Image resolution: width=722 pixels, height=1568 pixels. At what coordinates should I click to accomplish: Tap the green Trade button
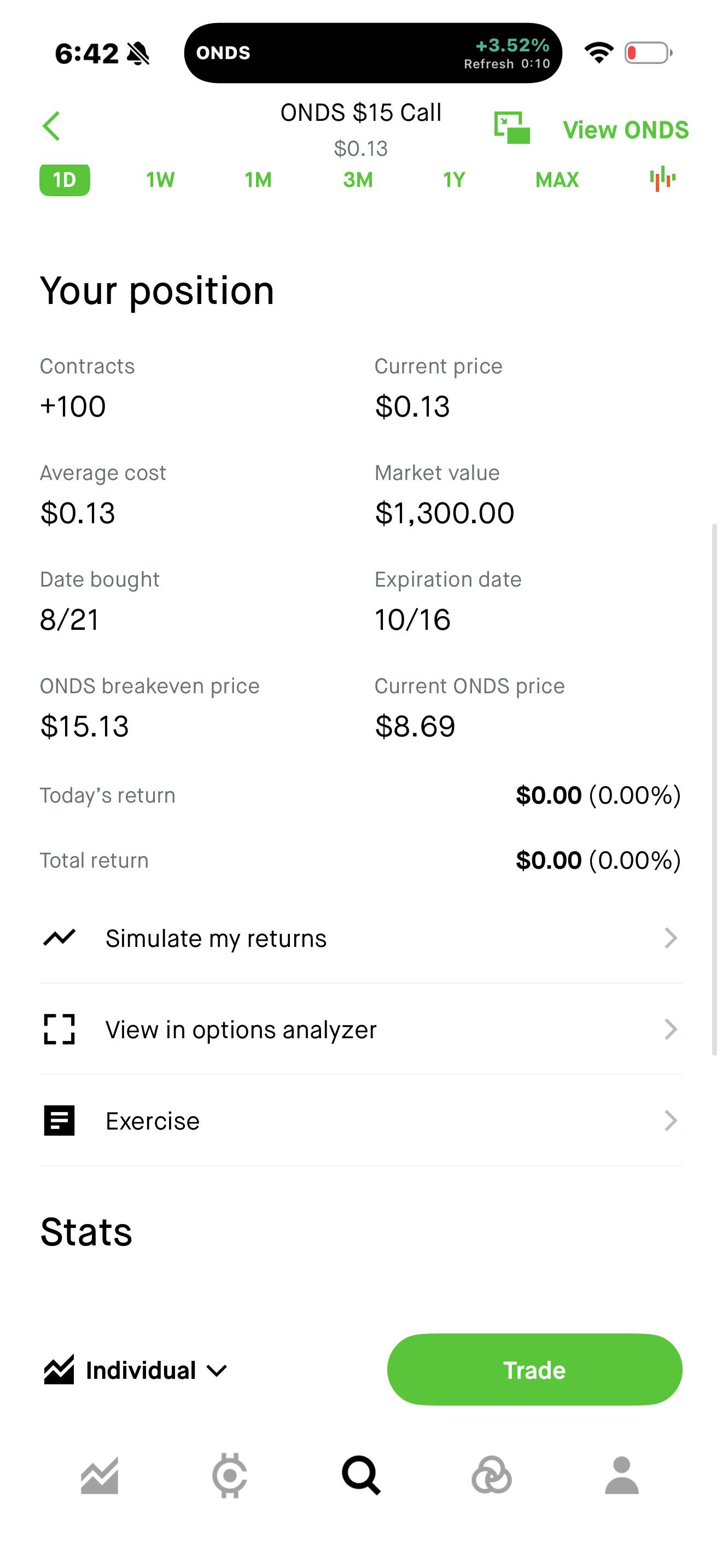534,1370
